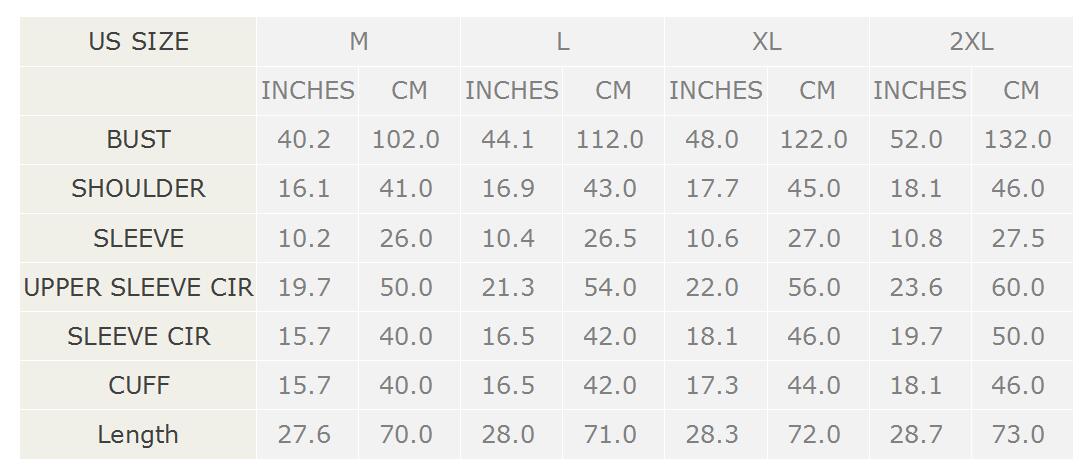Image resolution: width=1091 pixels, height=473 pixels.
Task: Select the M size column header
Action: [x=358, y=42]
